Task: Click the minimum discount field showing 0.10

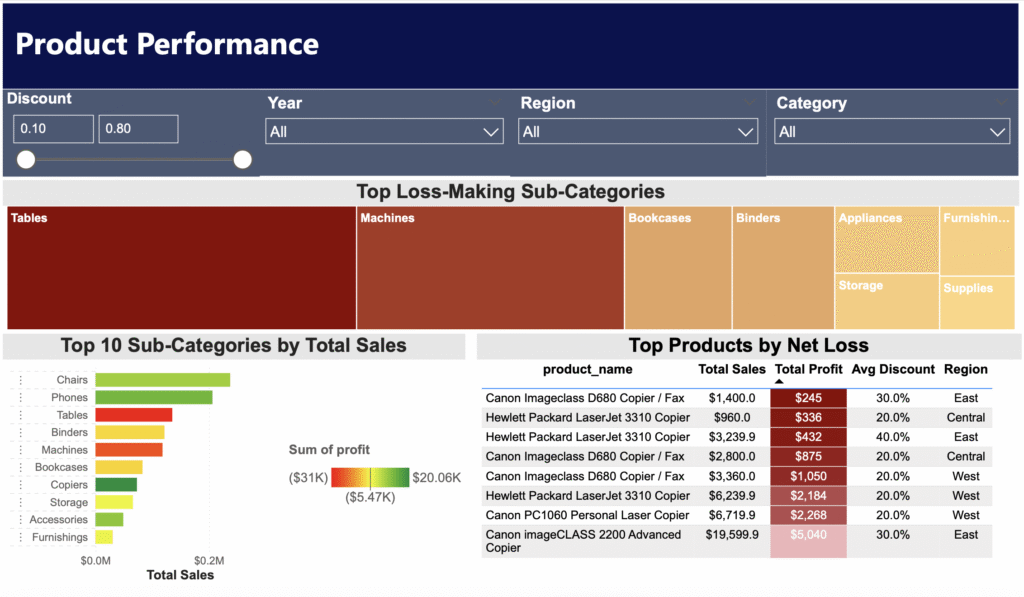Action: pyautogui.click(x=53, y=129)
